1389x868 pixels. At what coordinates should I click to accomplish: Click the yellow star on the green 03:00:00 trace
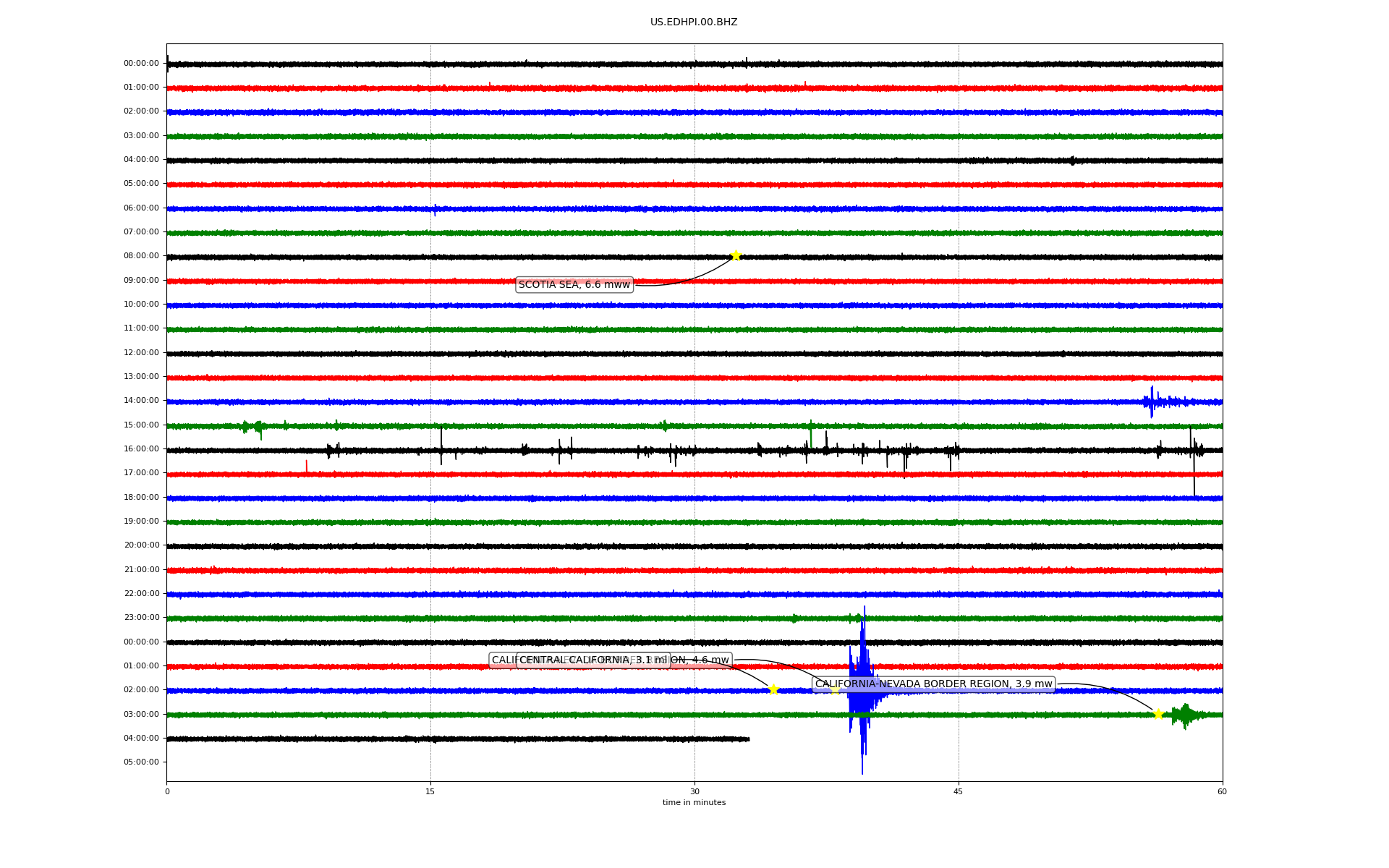1158,714
